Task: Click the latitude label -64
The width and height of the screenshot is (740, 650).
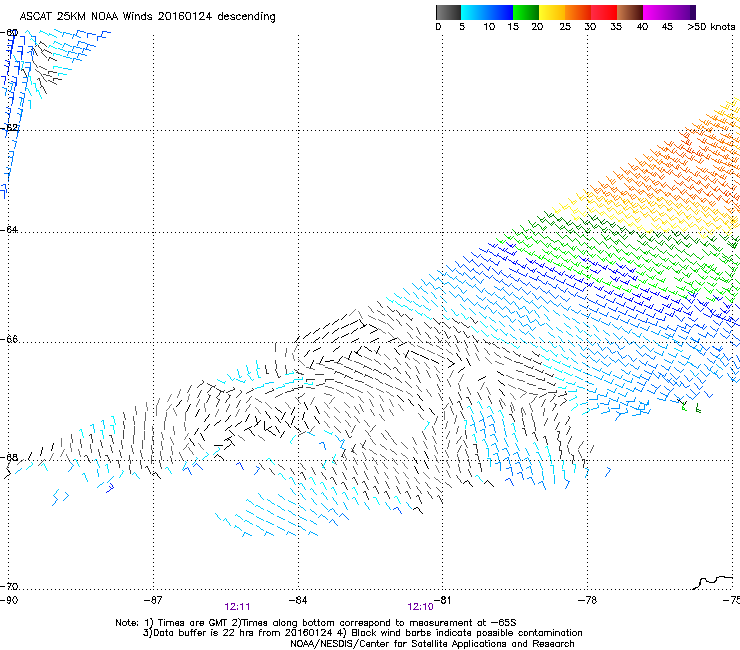Action: click(9, 229)
